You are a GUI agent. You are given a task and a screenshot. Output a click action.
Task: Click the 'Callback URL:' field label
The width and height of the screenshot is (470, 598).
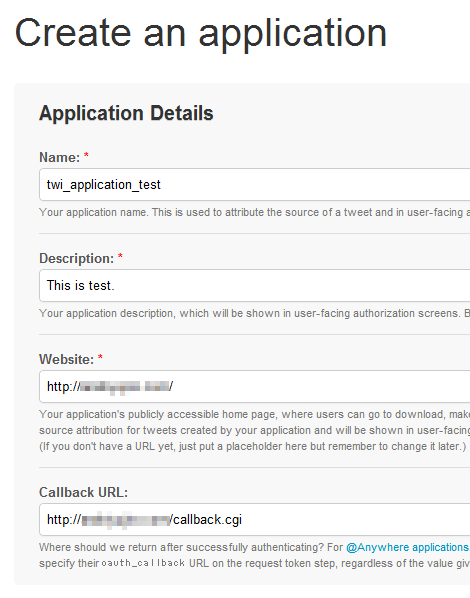[x=84, y=492]
